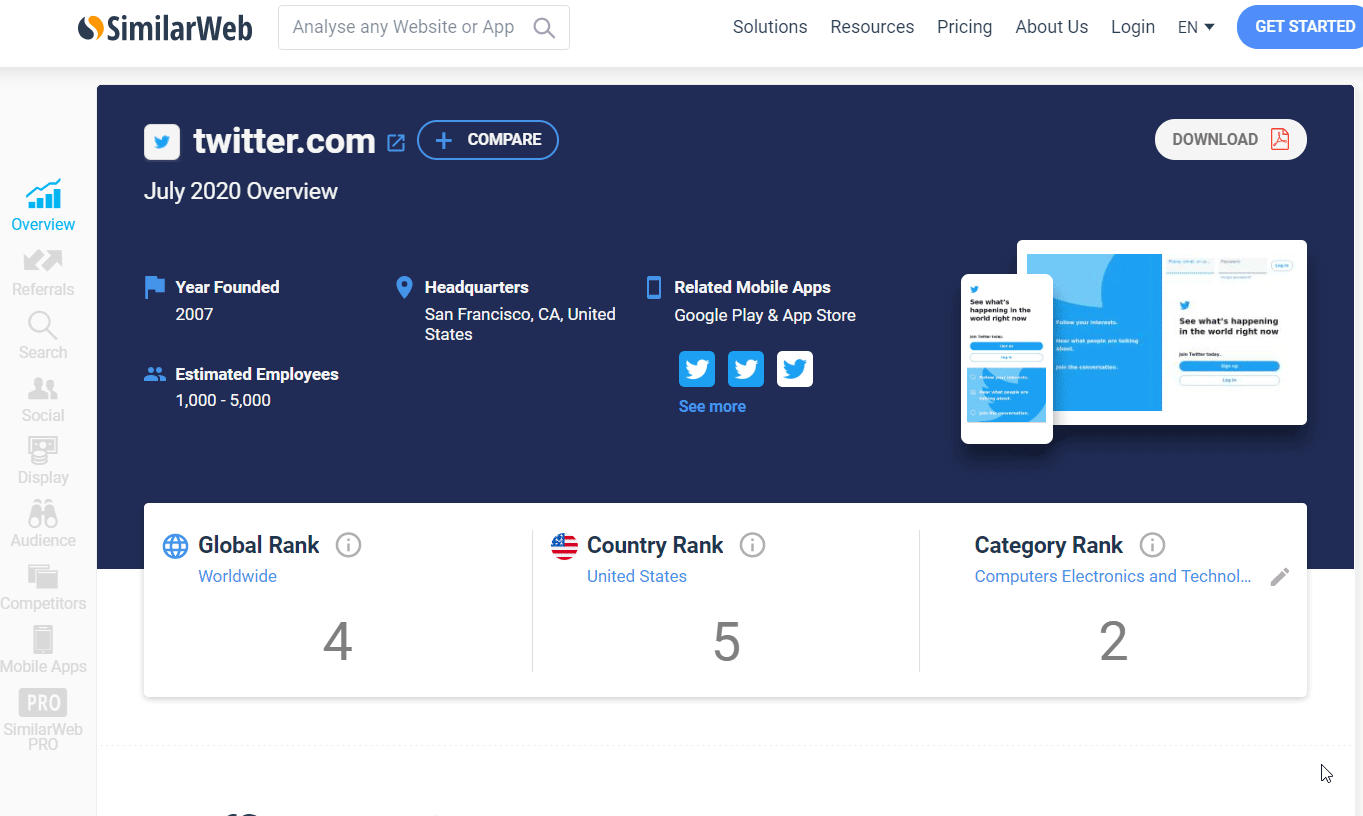This screenshot has height=816, width=1363.
Task: Click the Year Founded value 2007
Action: coord(194,314)
